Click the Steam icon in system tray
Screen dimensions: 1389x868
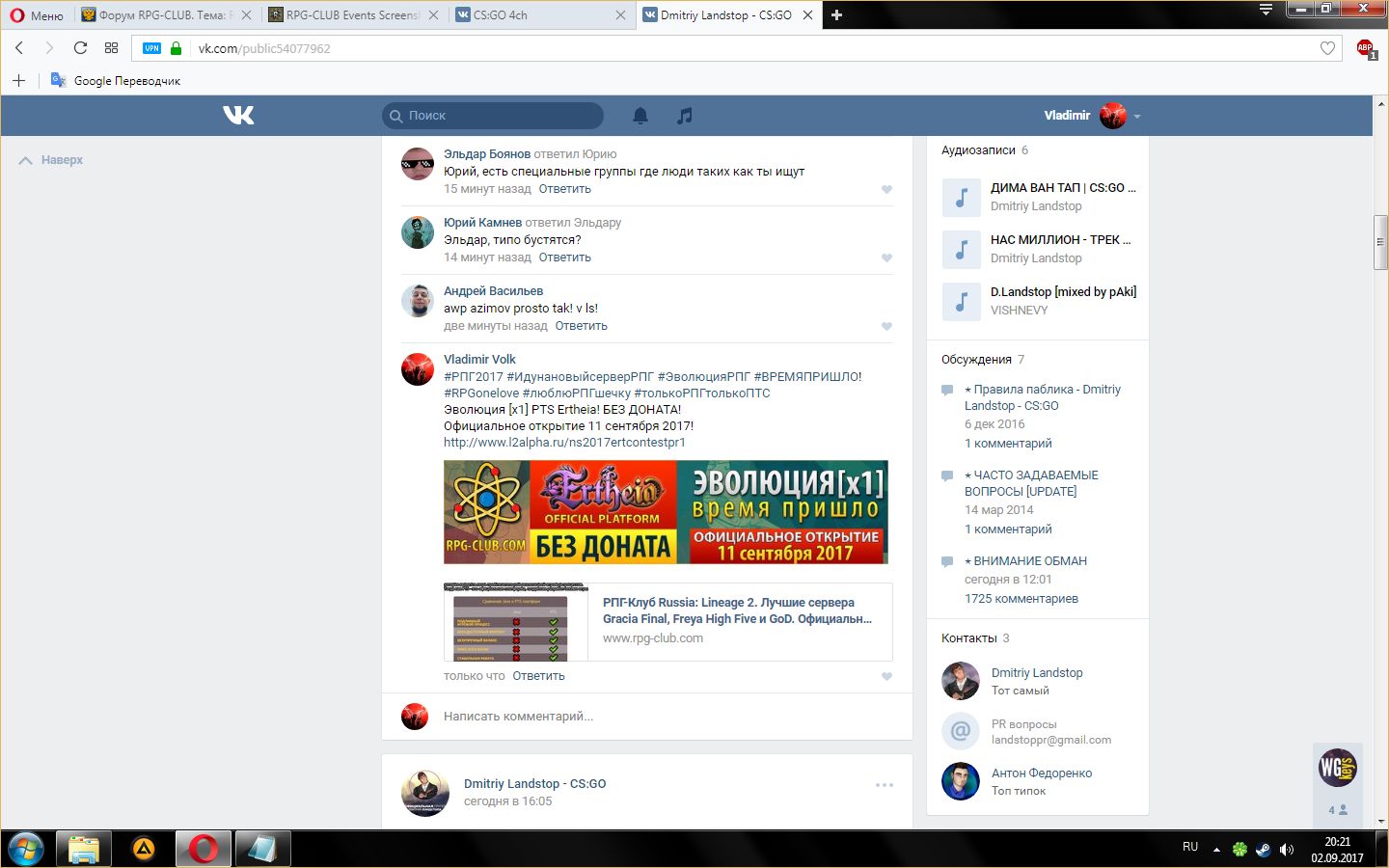[1263, 849]
